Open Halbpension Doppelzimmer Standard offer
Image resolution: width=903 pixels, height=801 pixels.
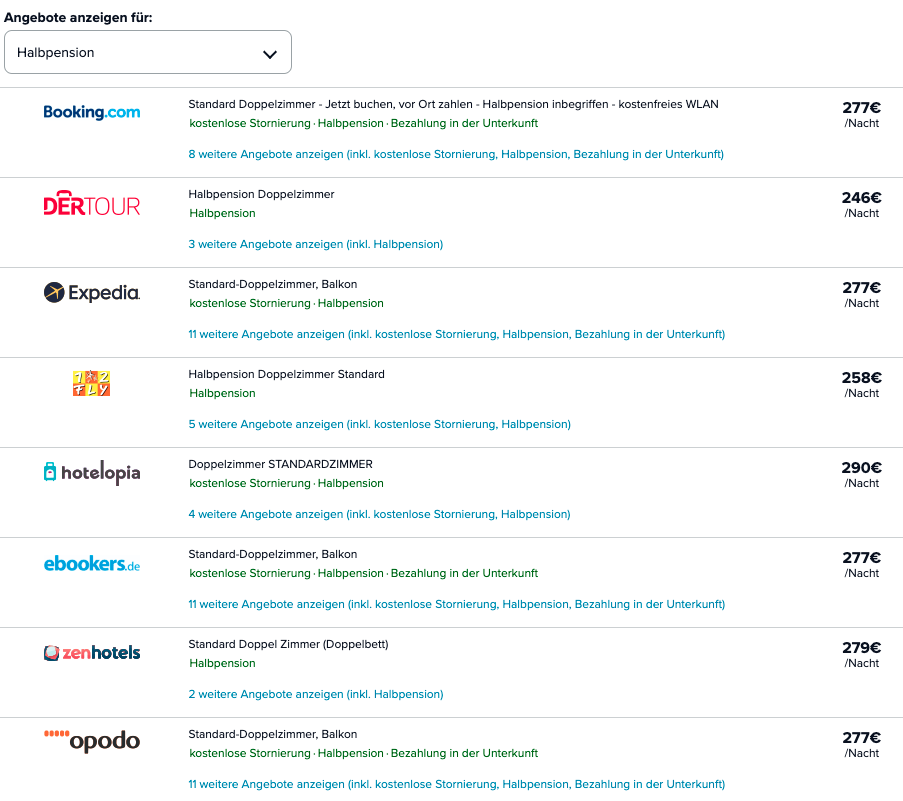tap(286, 374)
